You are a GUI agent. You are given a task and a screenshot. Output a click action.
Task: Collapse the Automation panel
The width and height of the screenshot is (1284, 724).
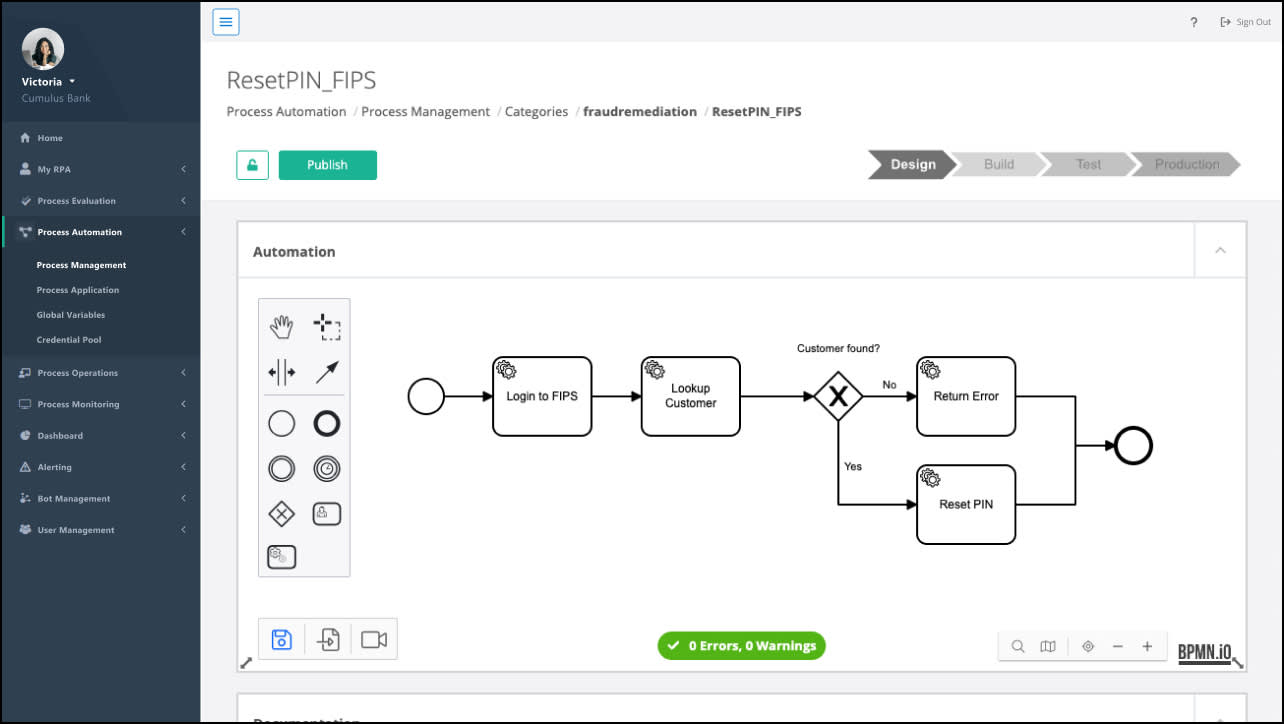tap(1220, 251)
